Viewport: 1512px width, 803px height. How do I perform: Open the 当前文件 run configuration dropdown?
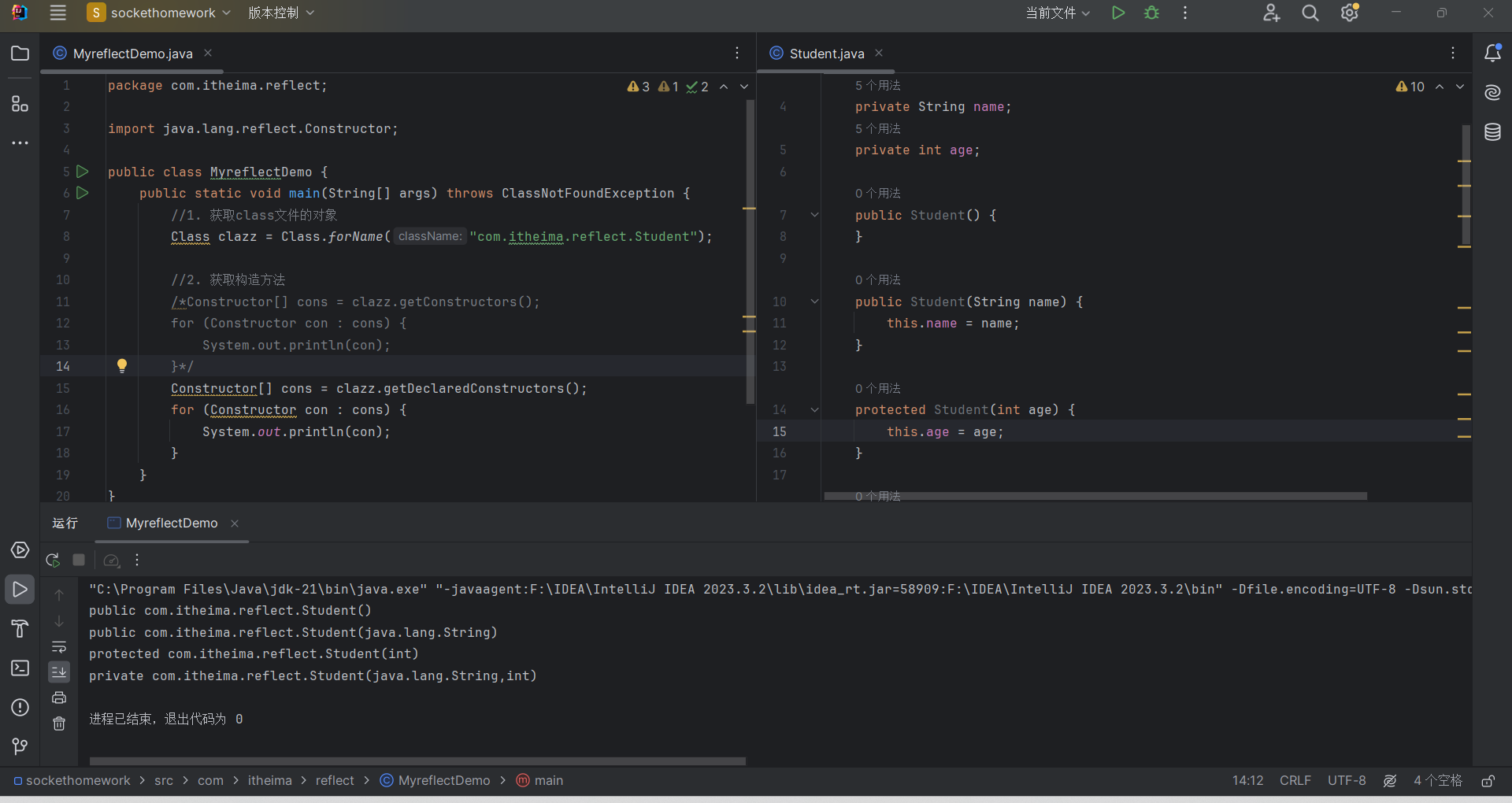point(1058,13)
